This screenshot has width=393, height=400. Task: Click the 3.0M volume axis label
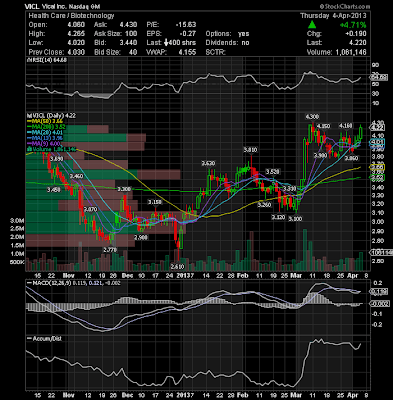click(x=17, y=221)
